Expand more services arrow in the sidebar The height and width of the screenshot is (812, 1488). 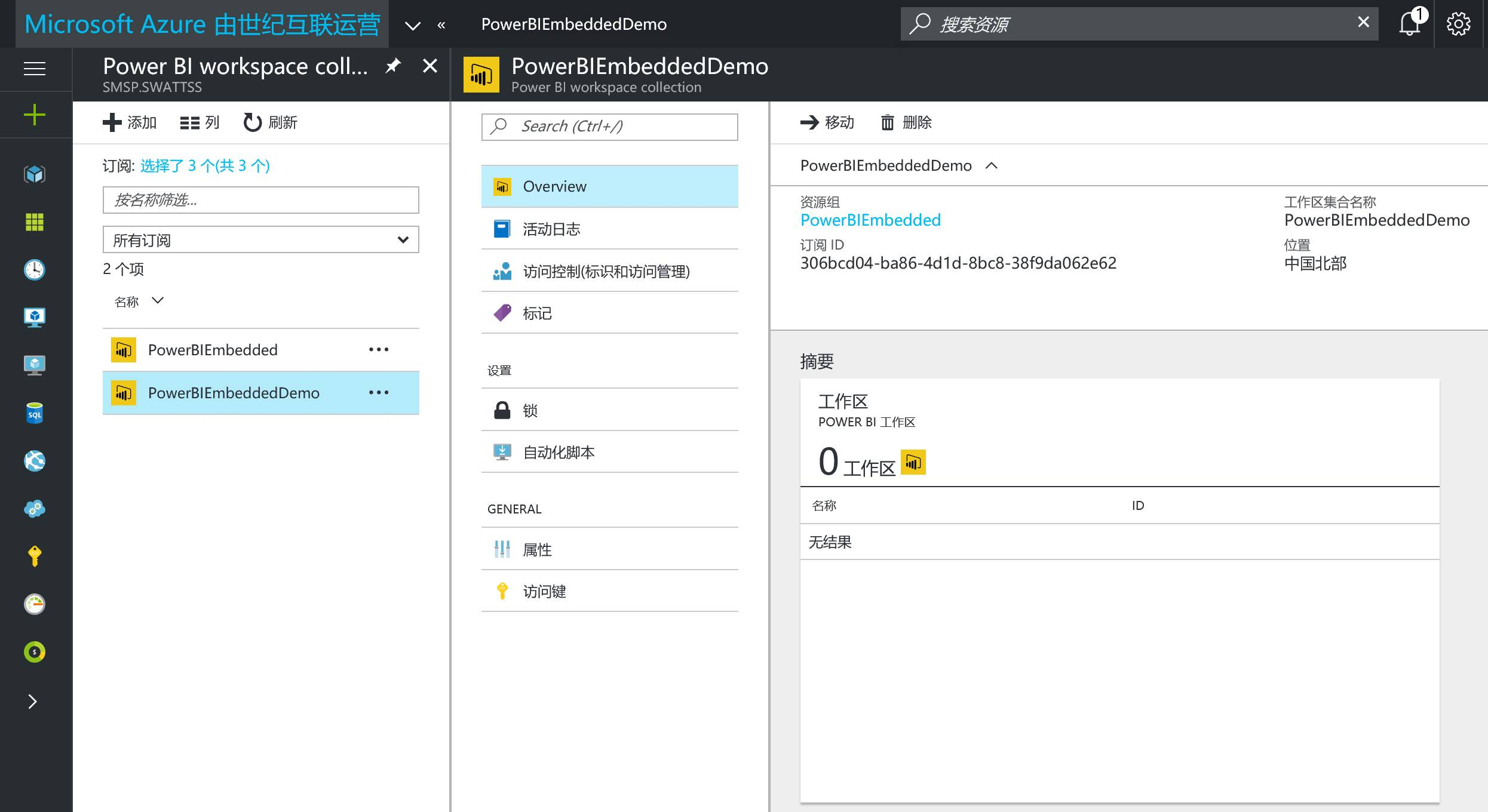pos(33,702)
